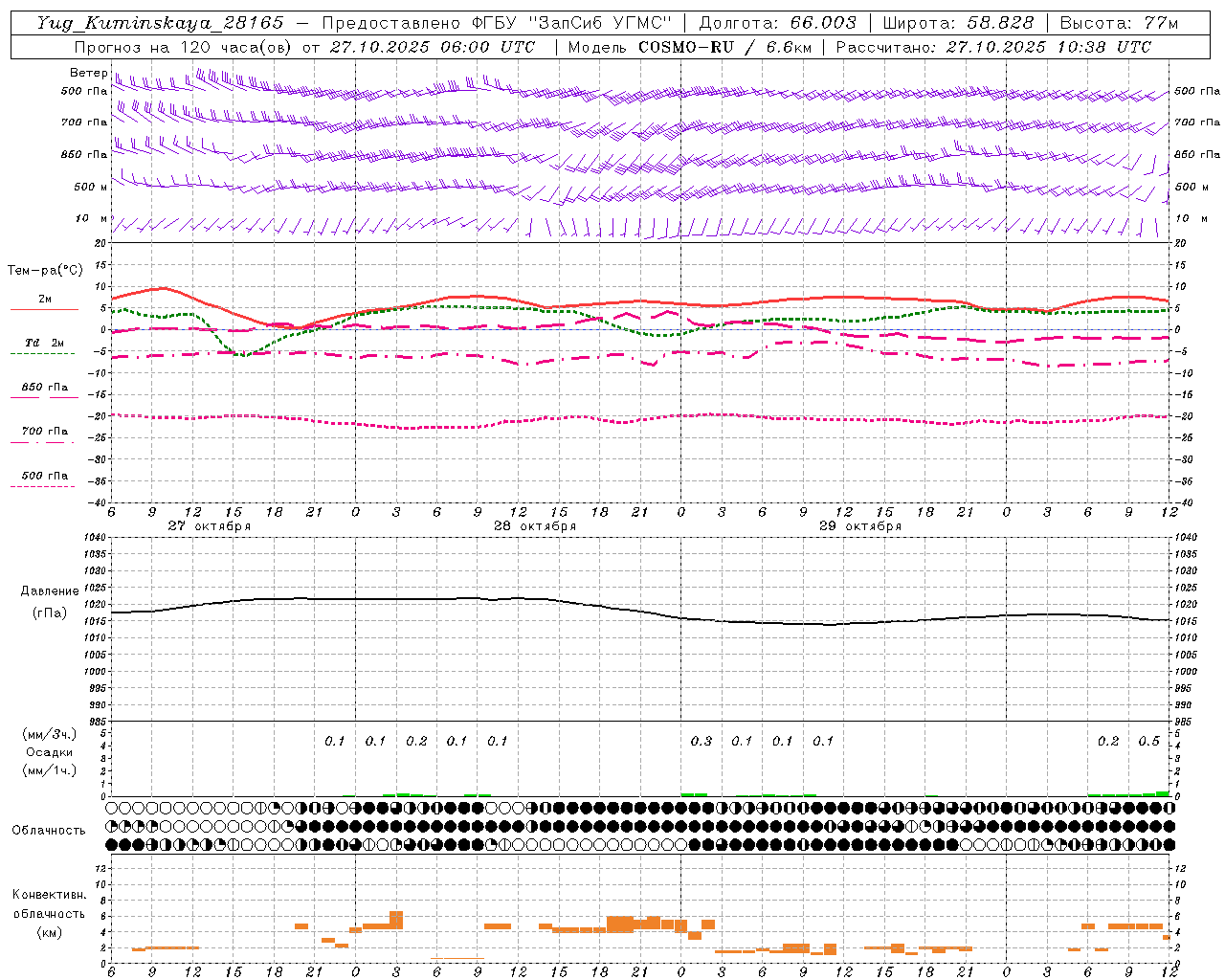Click the 29 октября date label
The image size is (1225, 980).
[x=860, y=526]
